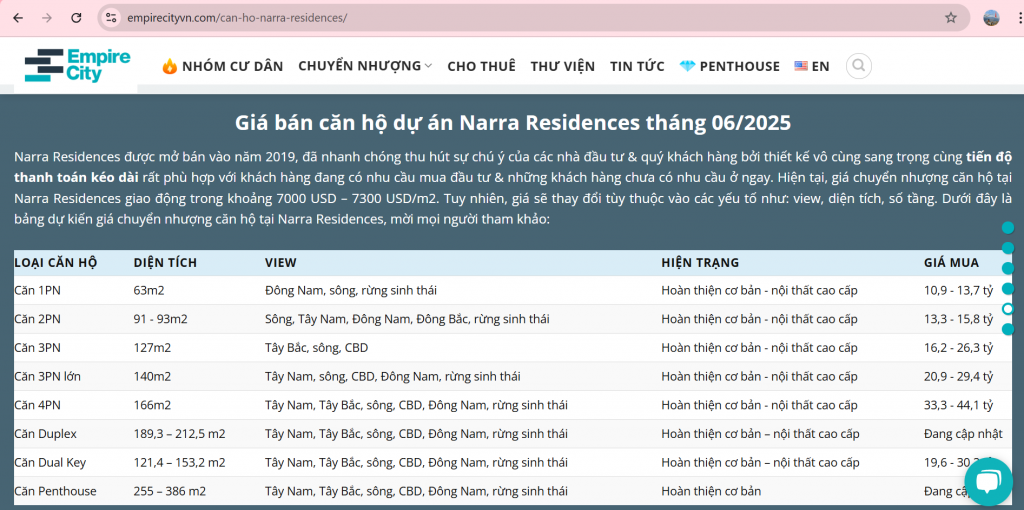Viewport: 1024px width, 510px height.
Task: Click the Duplex row's Đang cập nhật price
Action: tap(965, 434)
